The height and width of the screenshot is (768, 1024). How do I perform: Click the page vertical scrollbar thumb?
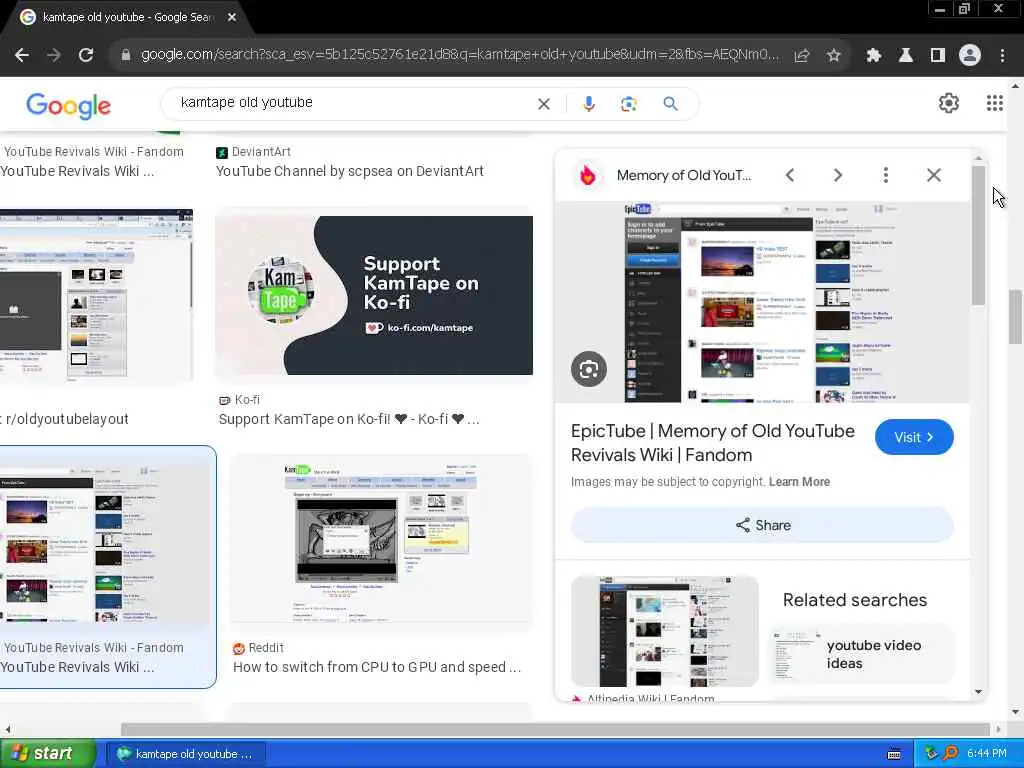pyautogui.click(x=1016, y=317)
